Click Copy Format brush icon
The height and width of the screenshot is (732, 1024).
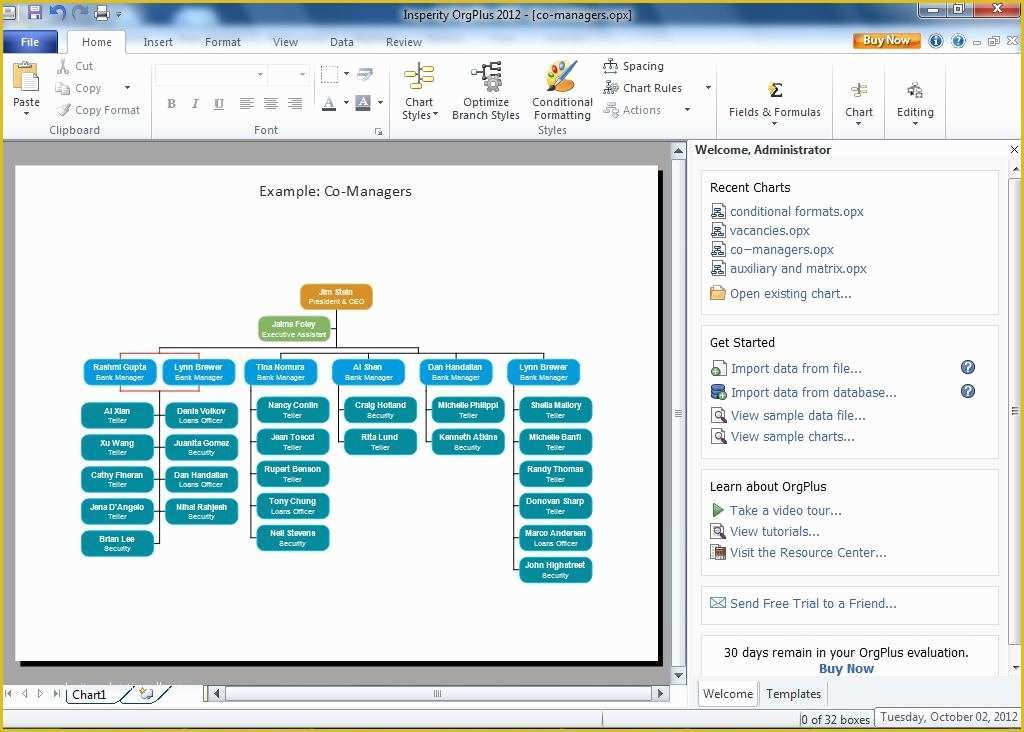click(x=63, y=110)
